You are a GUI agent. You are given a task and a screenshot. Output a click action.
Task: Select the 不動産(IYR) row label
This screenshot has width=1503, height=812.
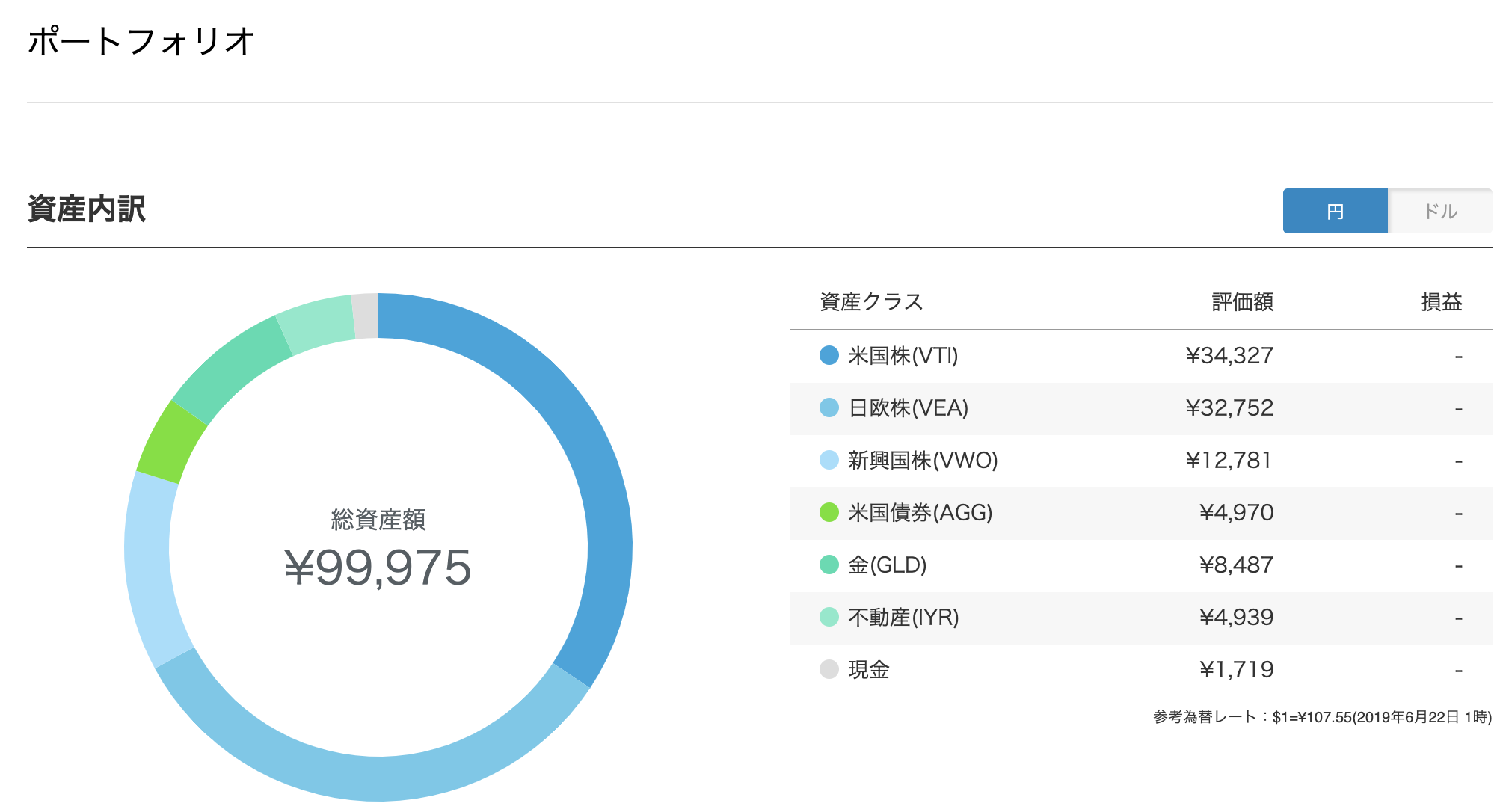(903, 617)
